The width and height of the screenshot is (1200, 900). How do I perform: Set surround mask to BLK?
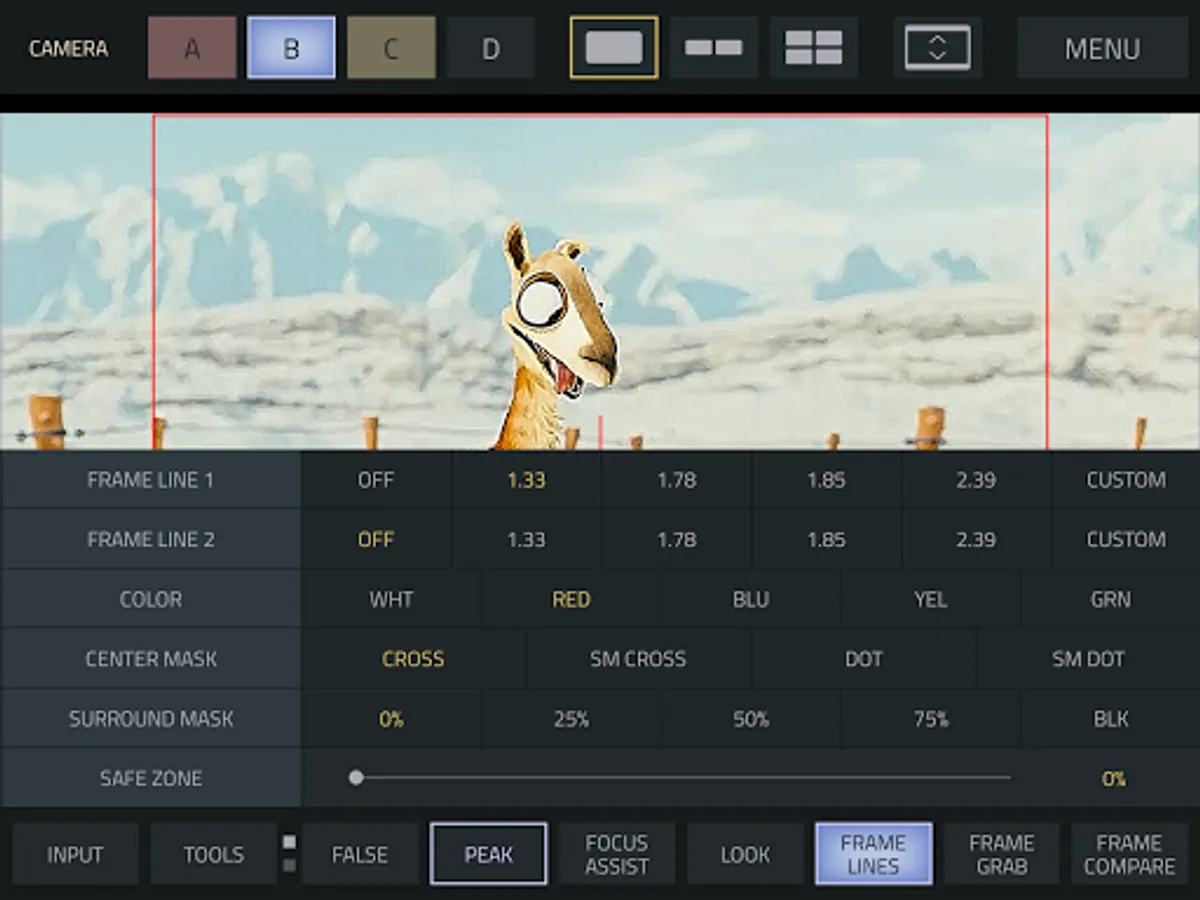1111,719
